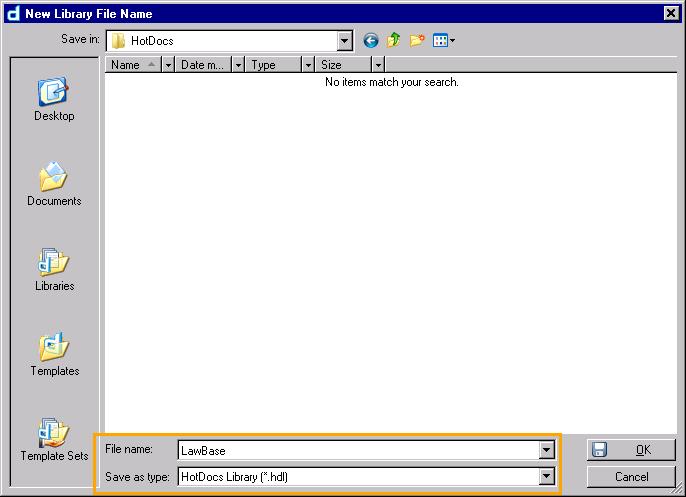
Task: Expand the Save in folder dropdown
Action: [344, 41]
